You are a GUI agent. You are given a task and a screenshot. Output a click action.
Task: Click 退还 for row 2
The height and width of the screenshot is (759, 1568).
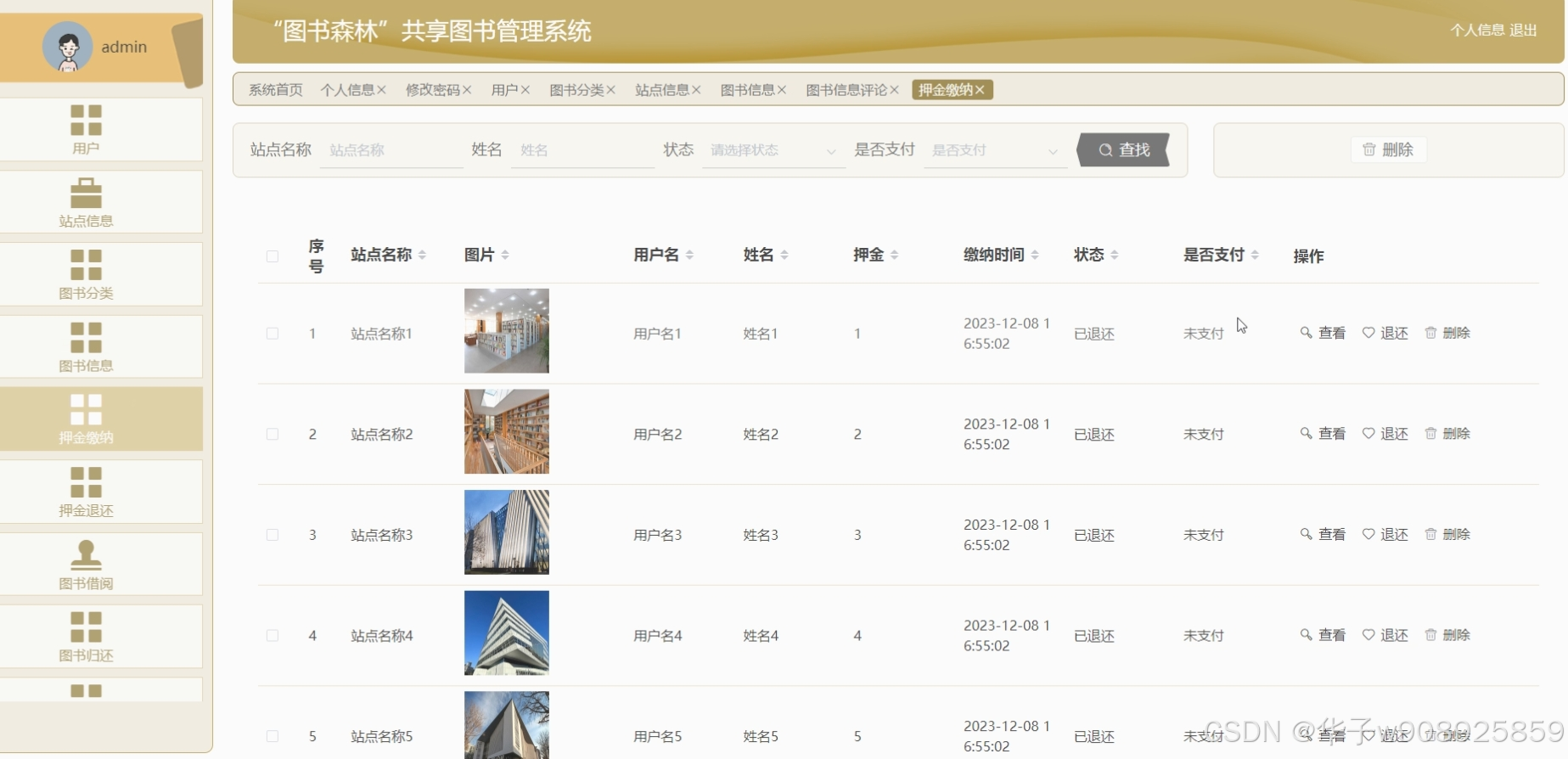pos(1385,434)
